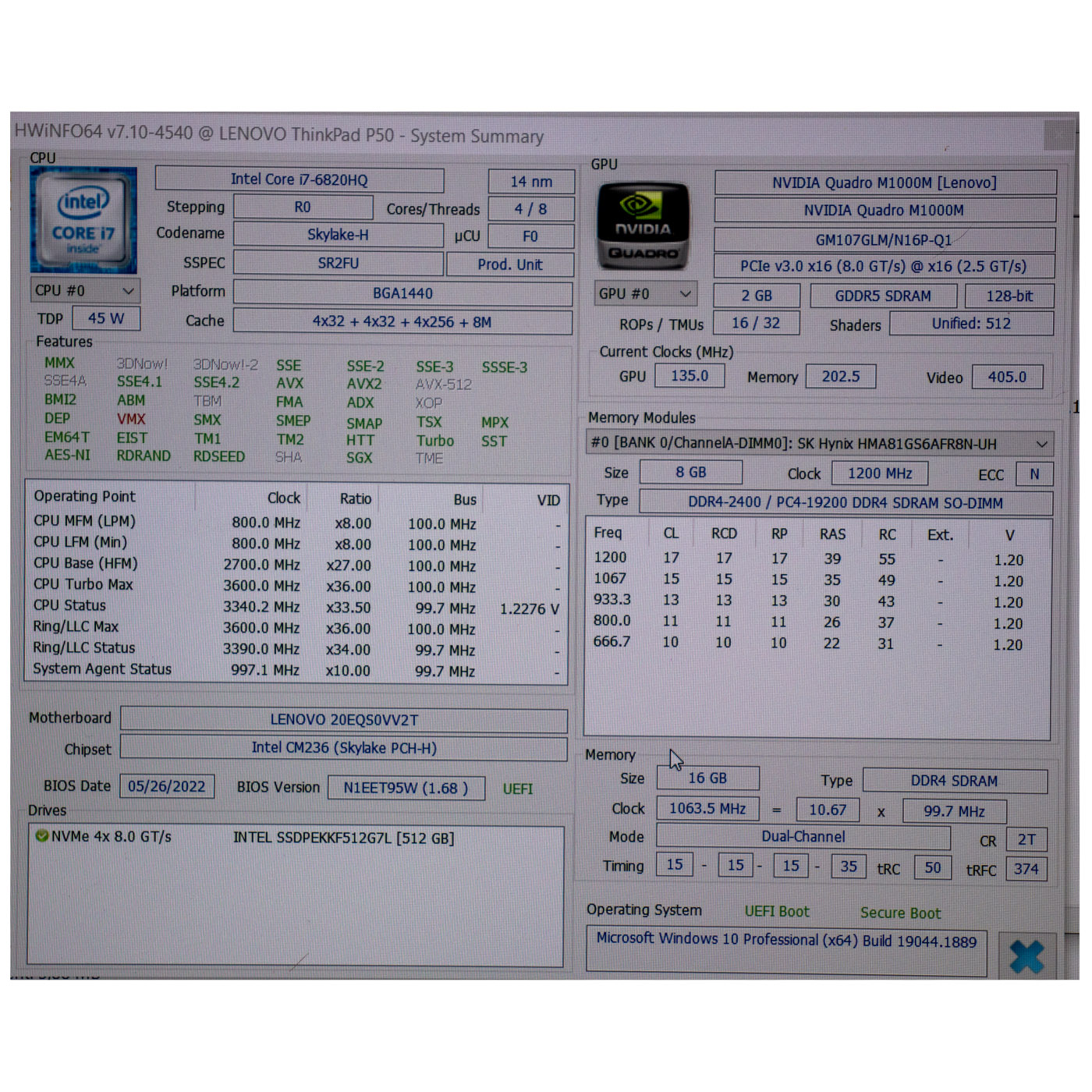Click the UEFI label beside BIOS version
Viewport: 1092px width, 1092px height.
click(518, 789)
